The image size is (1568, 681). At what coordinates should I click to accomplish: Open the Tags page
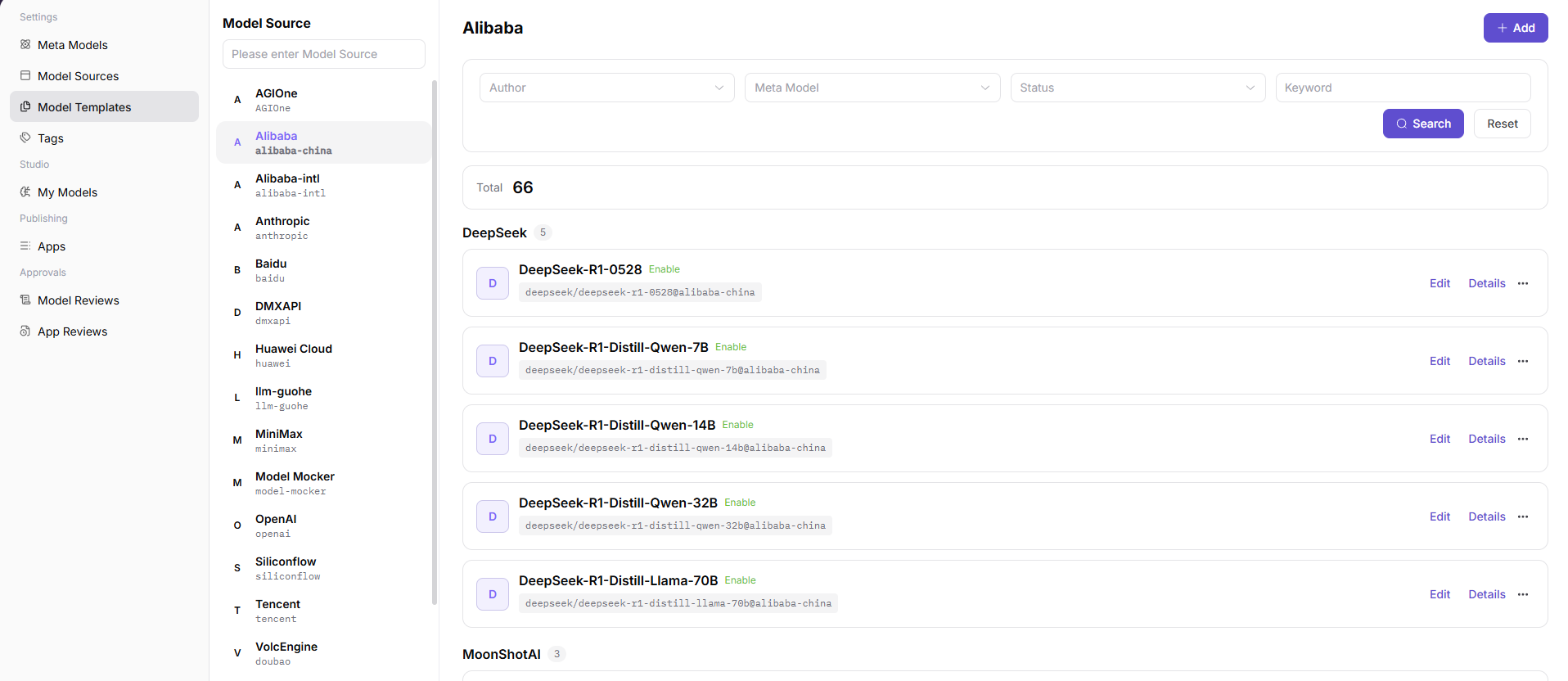[104, 138]
